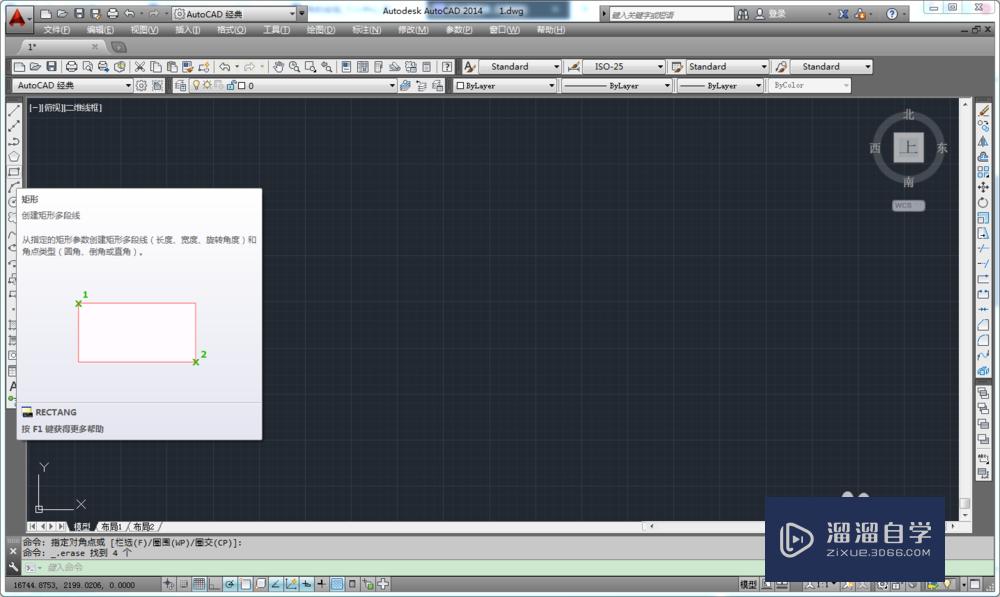Click the Undo arrow in the standard toolbar
Image resolution: width=1000 pixels, height=597 pixels.
tap(224, 66)
